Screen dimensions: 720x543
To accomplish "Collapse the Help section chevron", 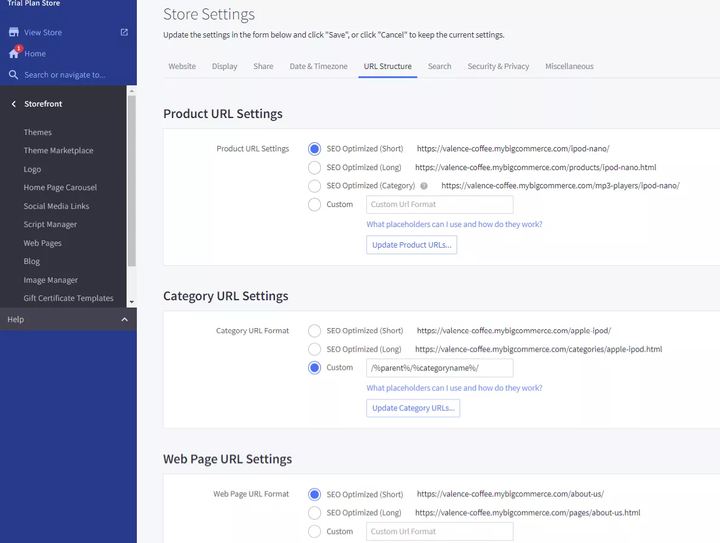I will click(124, 320).
